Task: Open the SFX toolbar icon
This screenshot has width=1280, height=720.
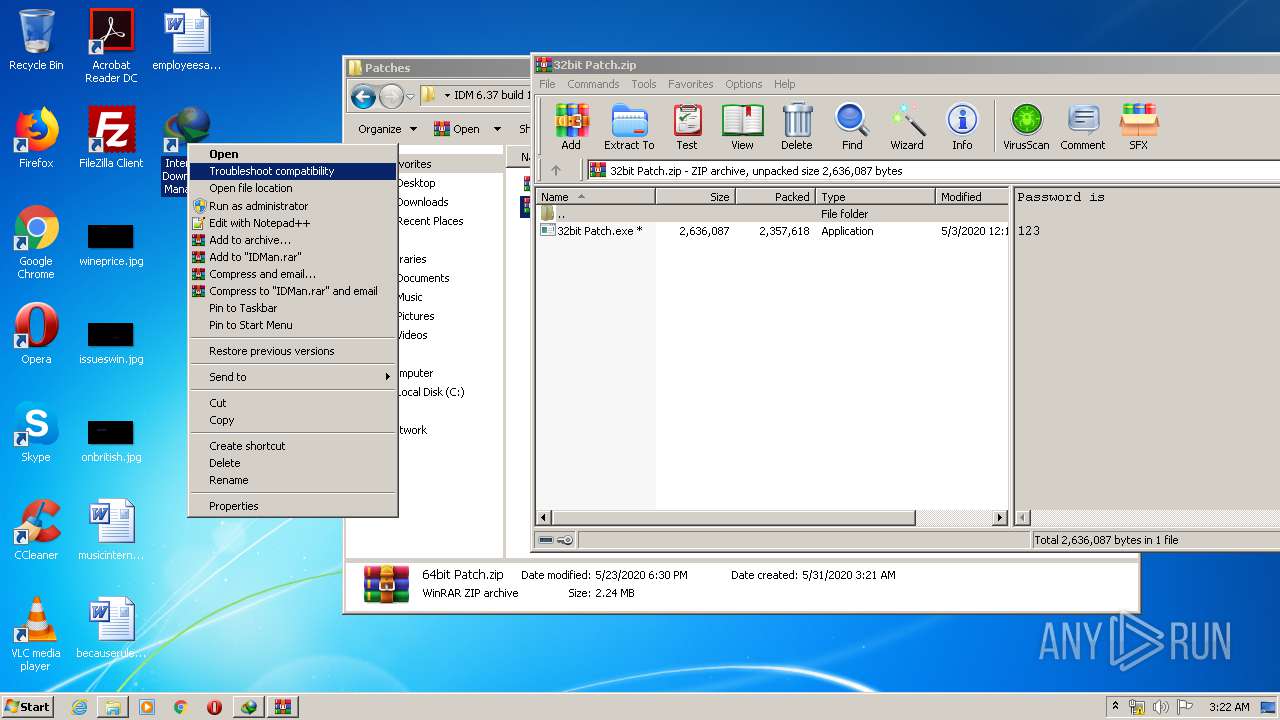Action: [x=1138, y=126]
